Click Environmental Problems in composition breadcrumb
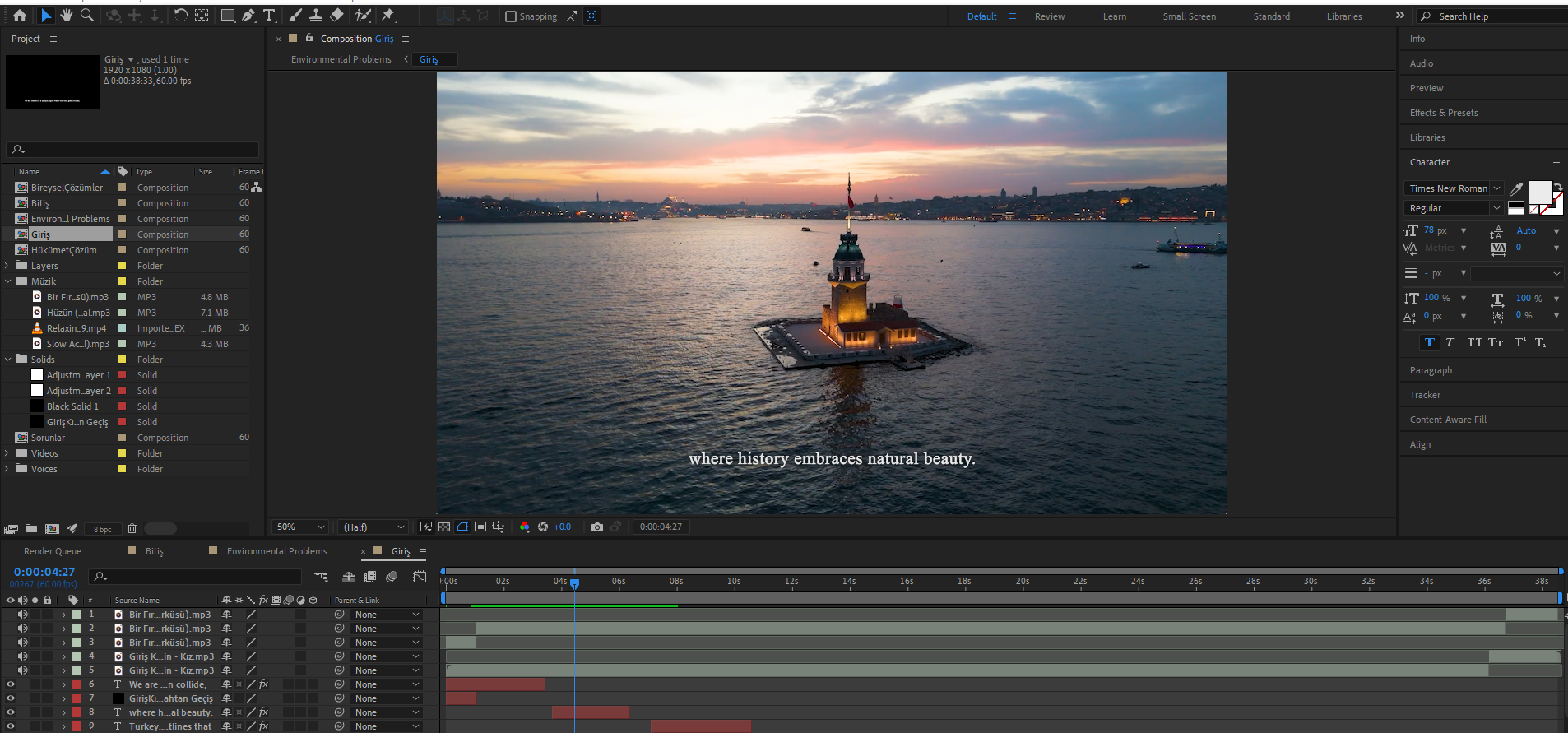Viewport: 1568px width, 733px height. click(x=341, y=59)
